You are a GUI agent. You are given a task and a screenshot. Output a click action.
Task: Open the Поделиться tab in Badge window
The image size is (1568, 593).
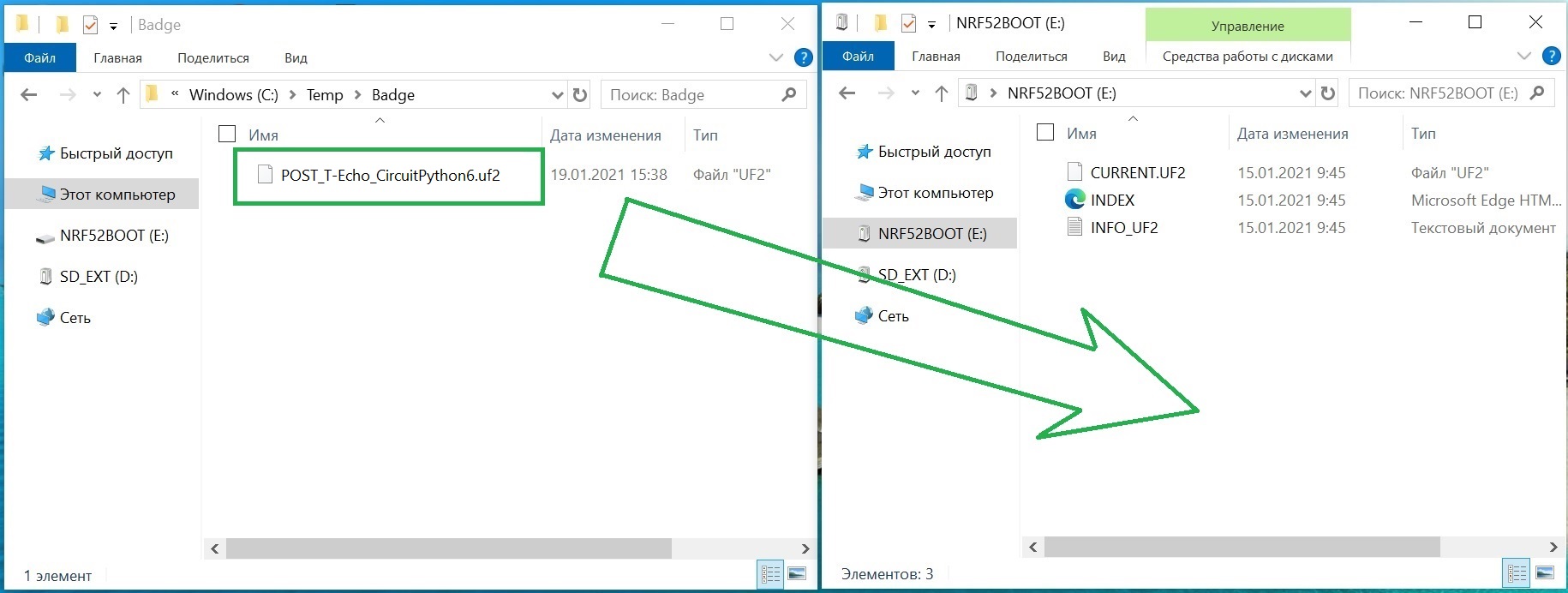pyautogui.click(x=213, y=57)
